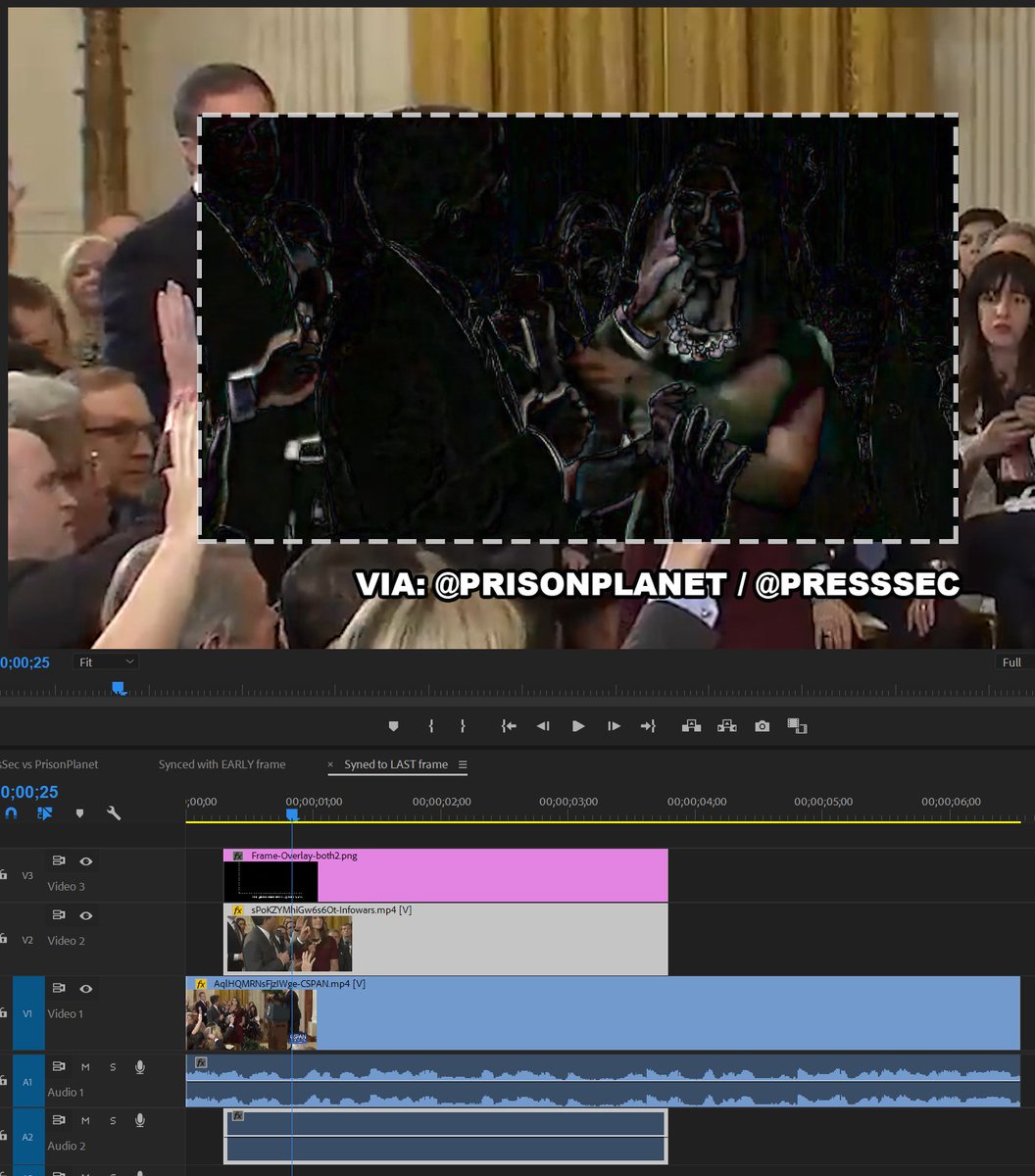Toggle Linked Selection in timeline
This screenshot has width=1035, height=1176.
tap(45, 812)
